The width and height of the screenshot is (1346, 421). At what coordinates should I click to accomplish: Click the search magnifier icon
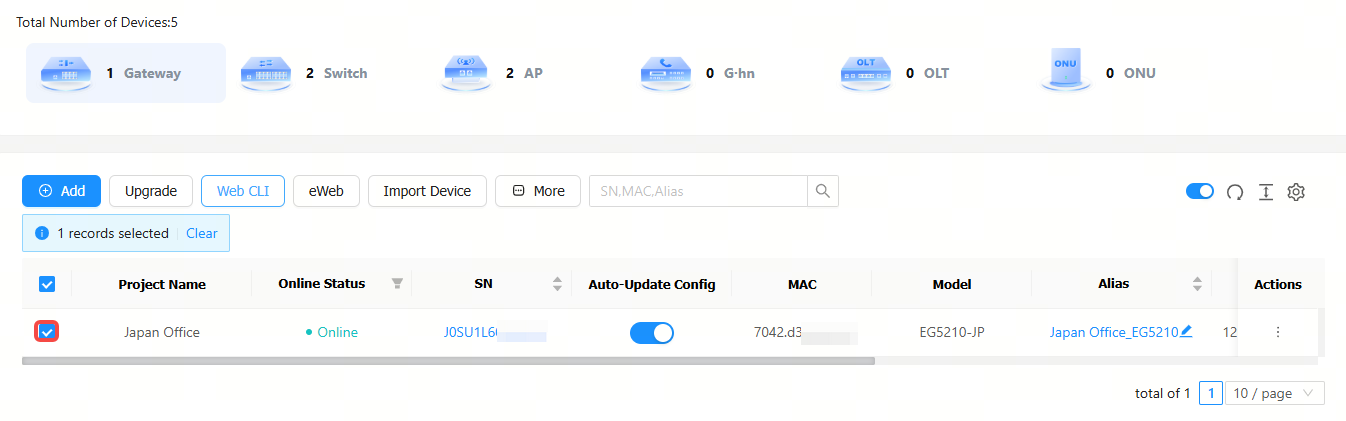tap(823, 191)
